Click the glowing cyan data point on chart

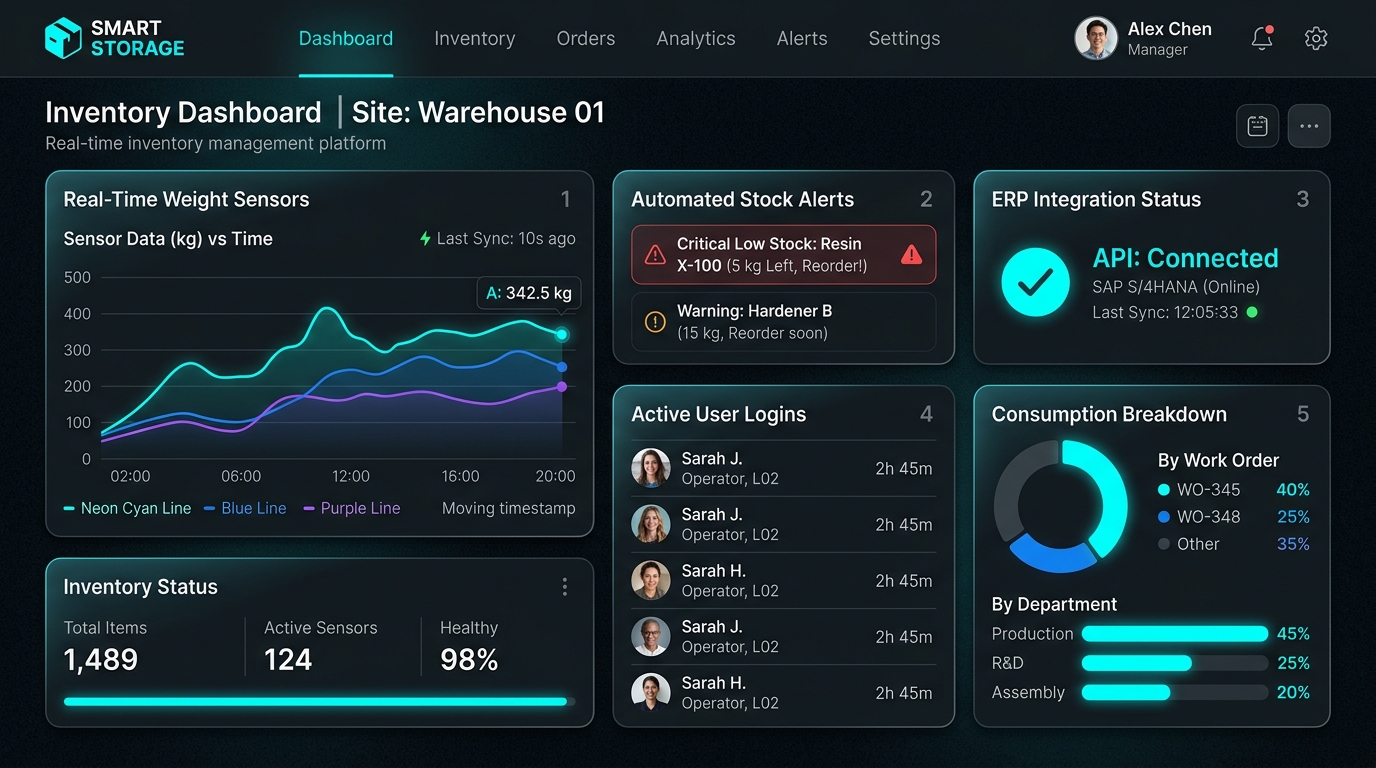562,334
